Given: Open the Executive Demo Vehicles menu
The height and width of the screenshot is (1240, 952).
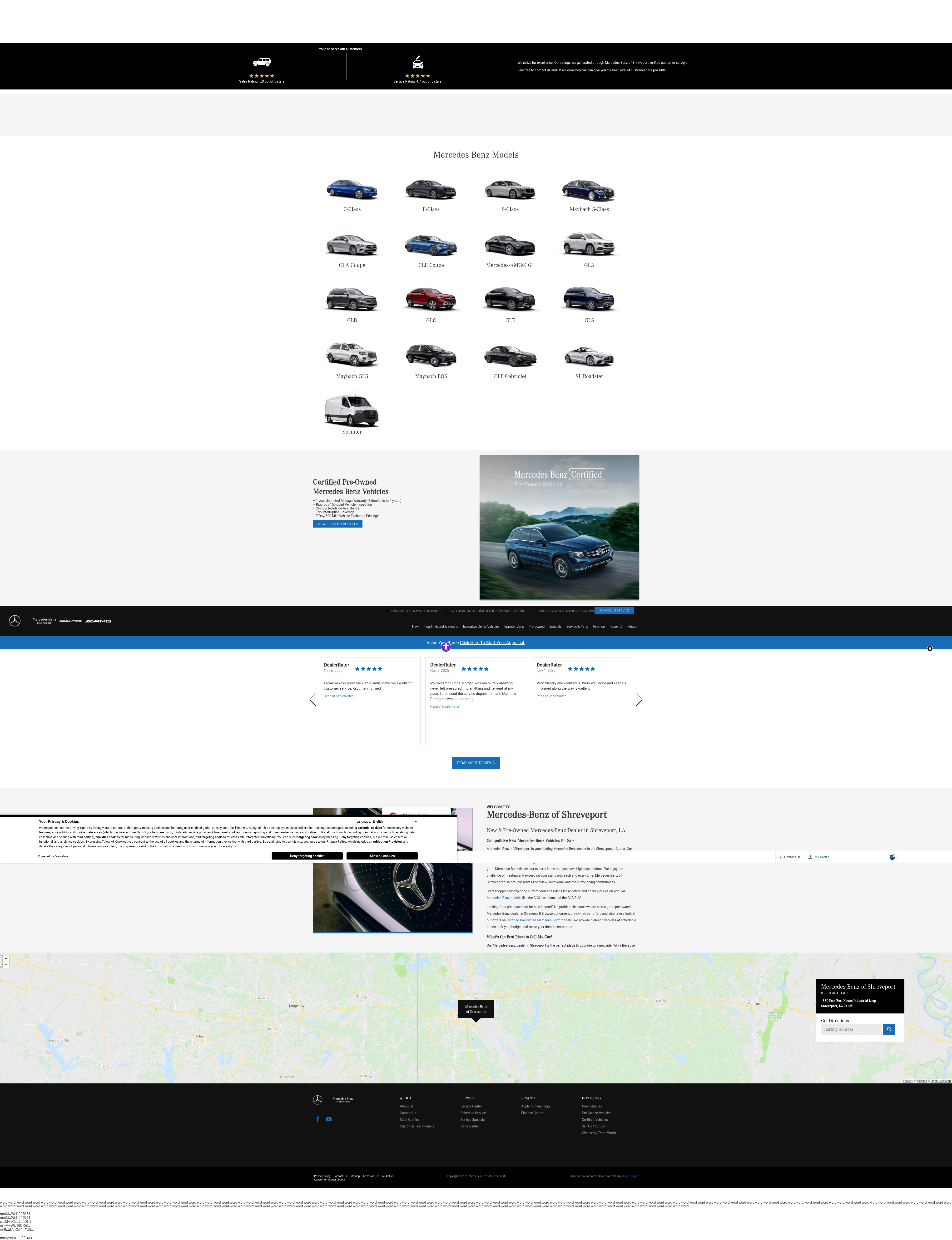Looking at the screenshot, I should click(481, 627).
